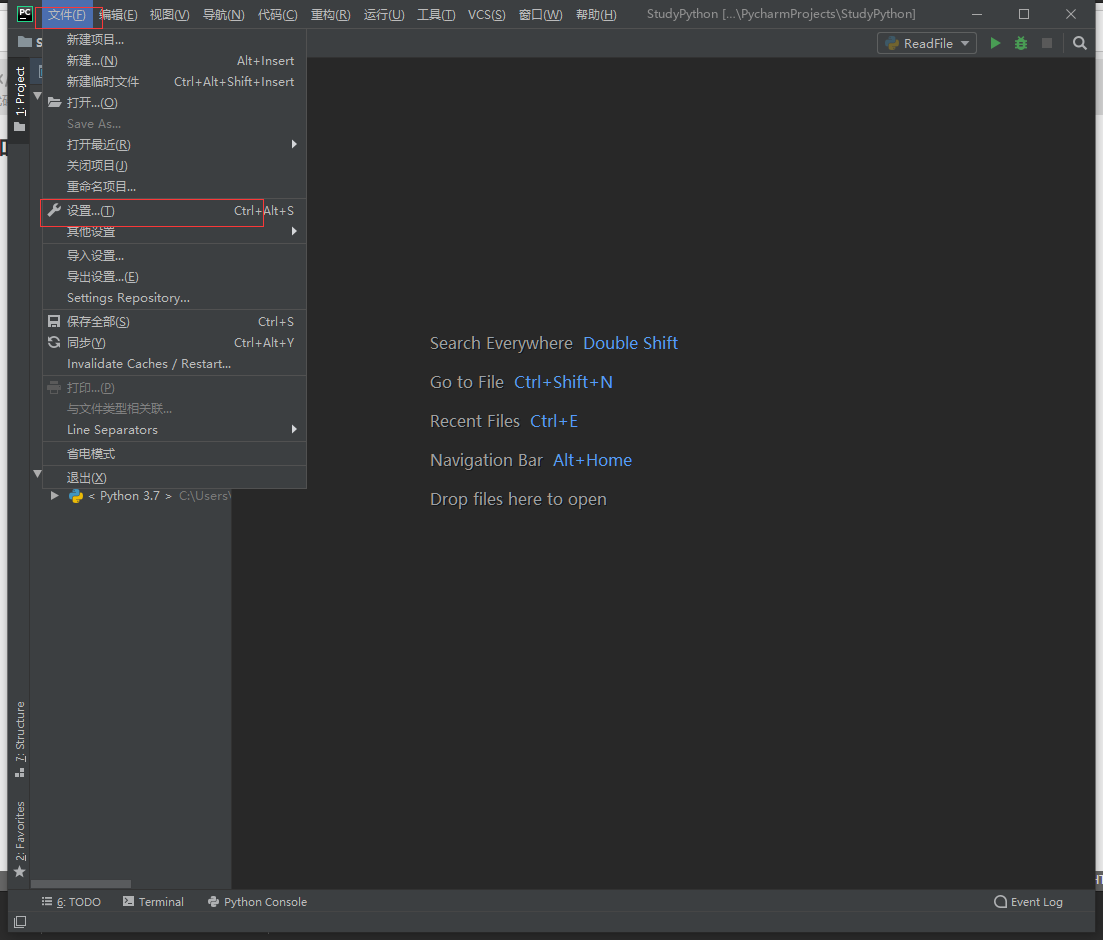Image resolution: width=1103 pixels, height=940 pixels.
Task: Select 关闭项目(J) menu item
Action: point(174,165)
